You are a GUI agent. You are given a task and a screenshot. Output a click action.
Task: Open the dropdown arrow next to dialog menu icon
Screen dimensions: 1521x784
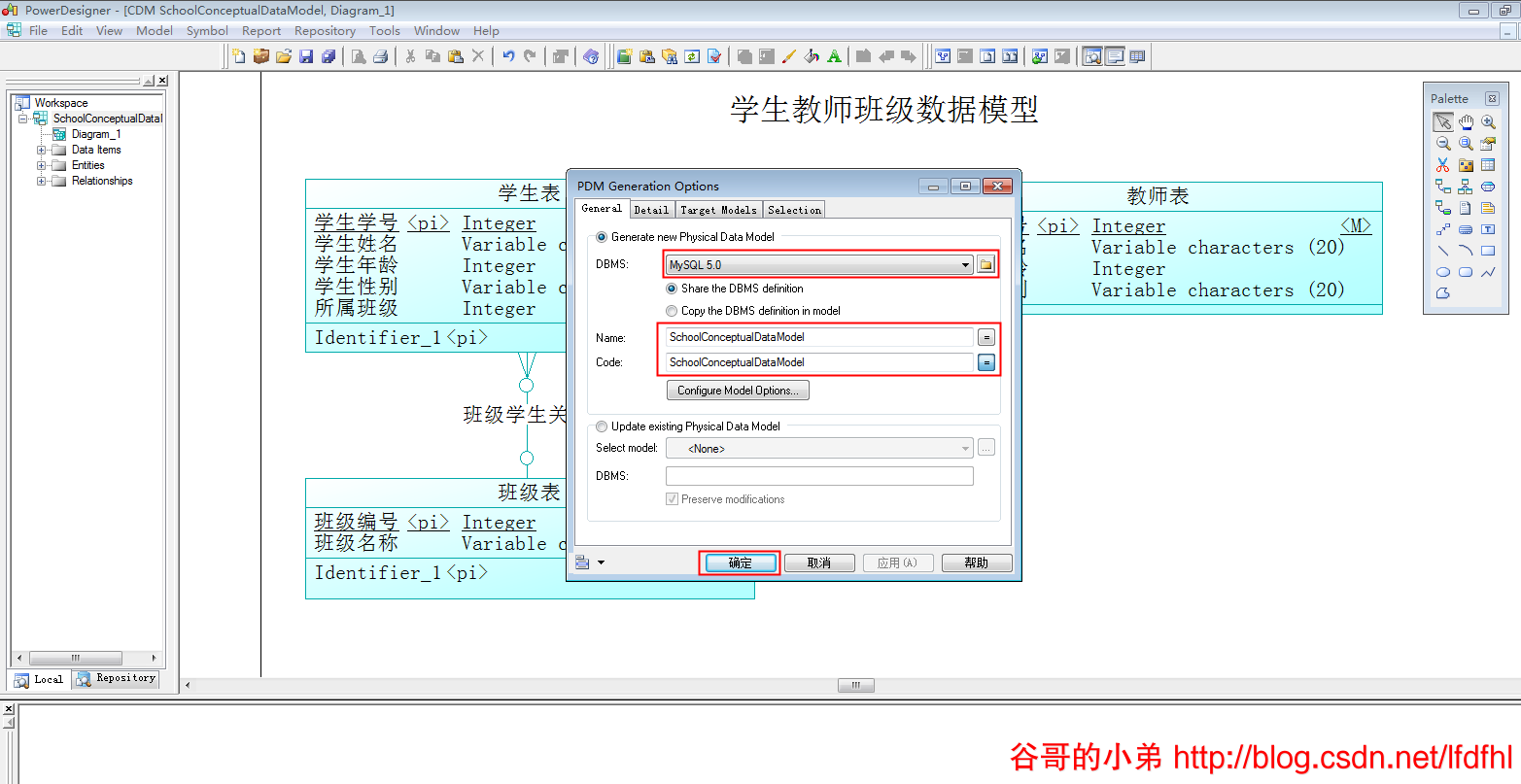click(x=601, y=562)
